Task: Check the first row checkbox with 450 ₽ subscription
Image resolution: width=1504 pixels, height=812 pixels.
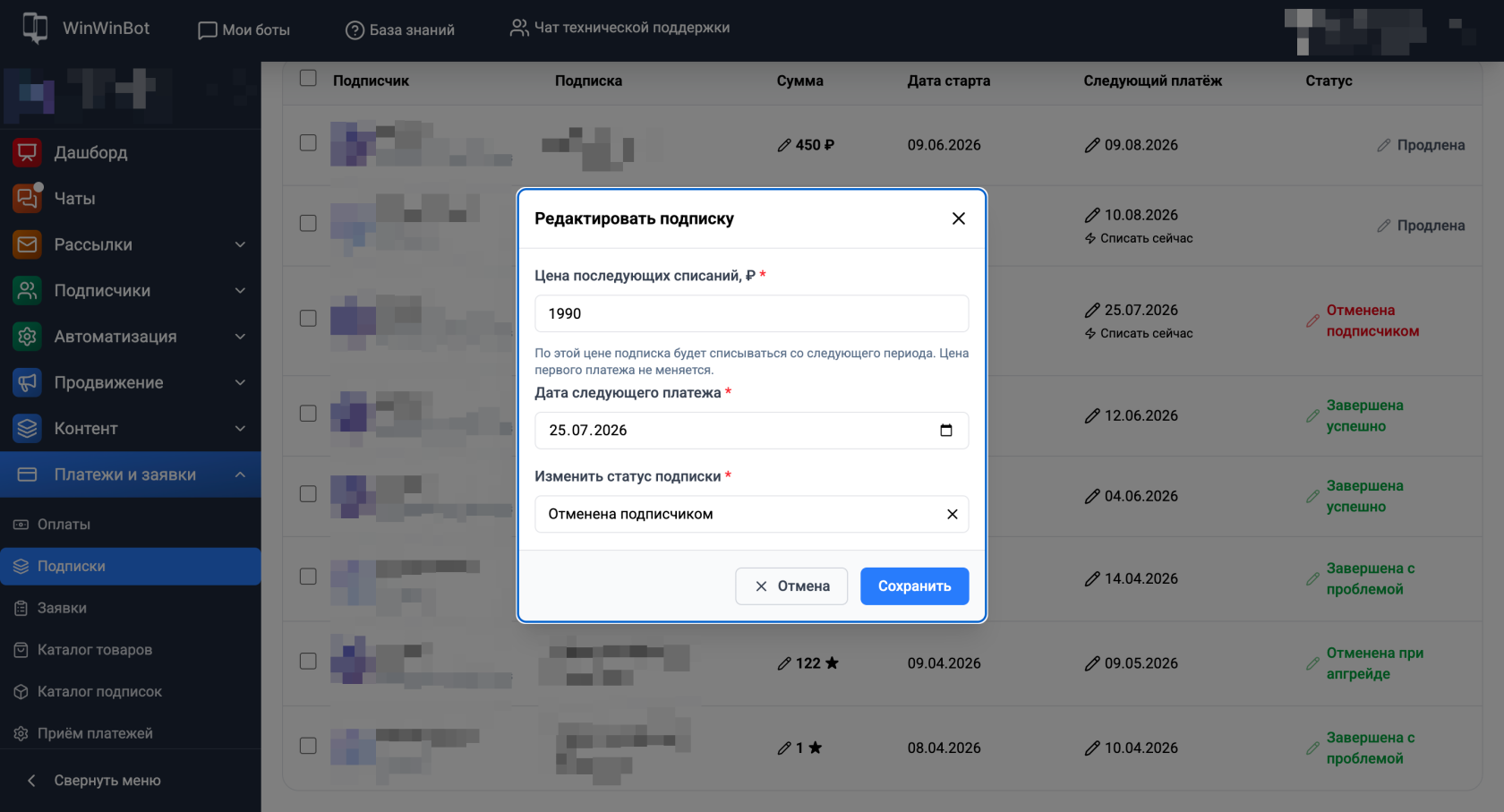Action: pyautogui.click(x=308, y=143)
